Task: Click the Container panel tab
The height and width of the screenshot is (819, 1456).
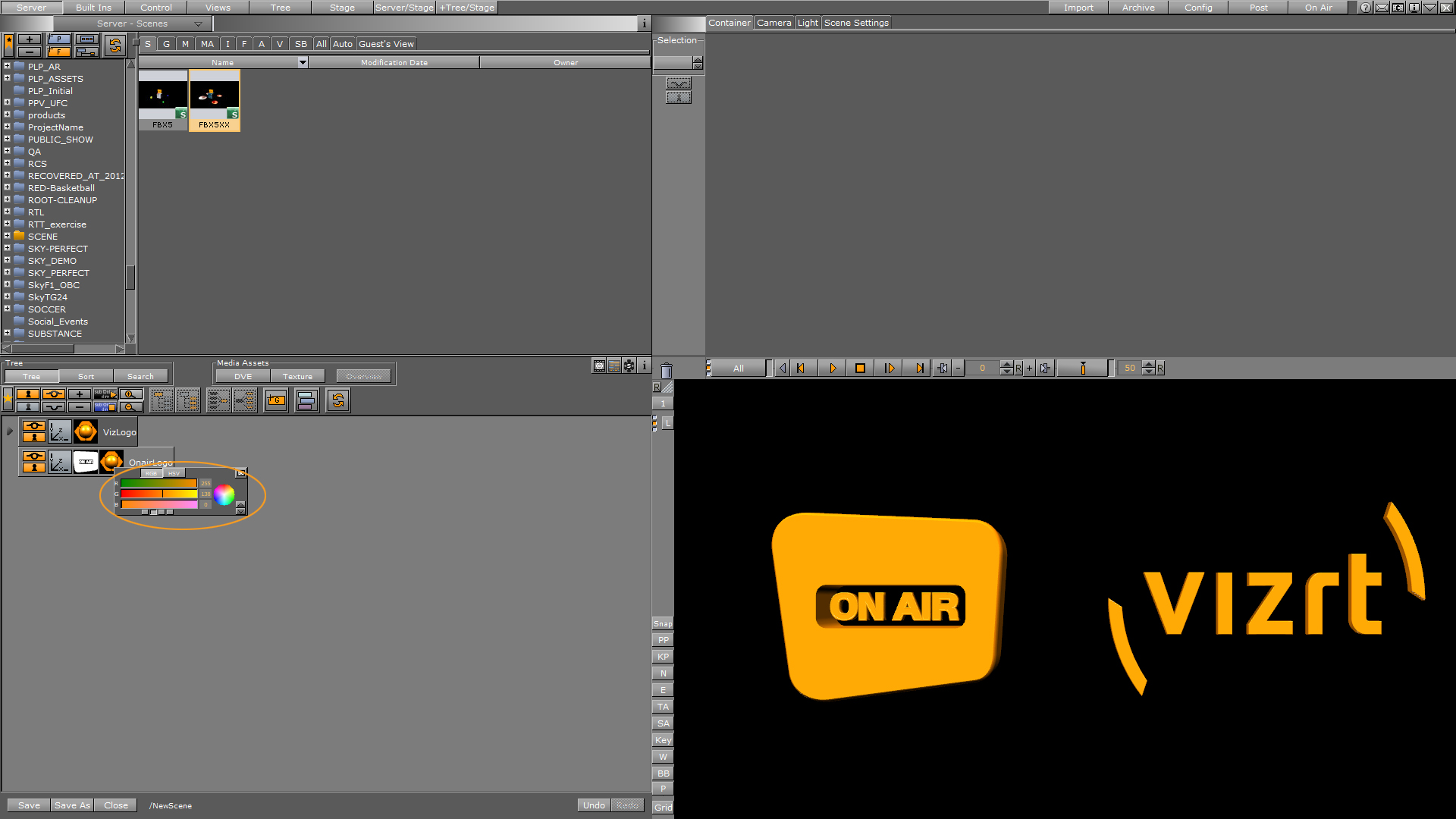Action: click(729, 22)
